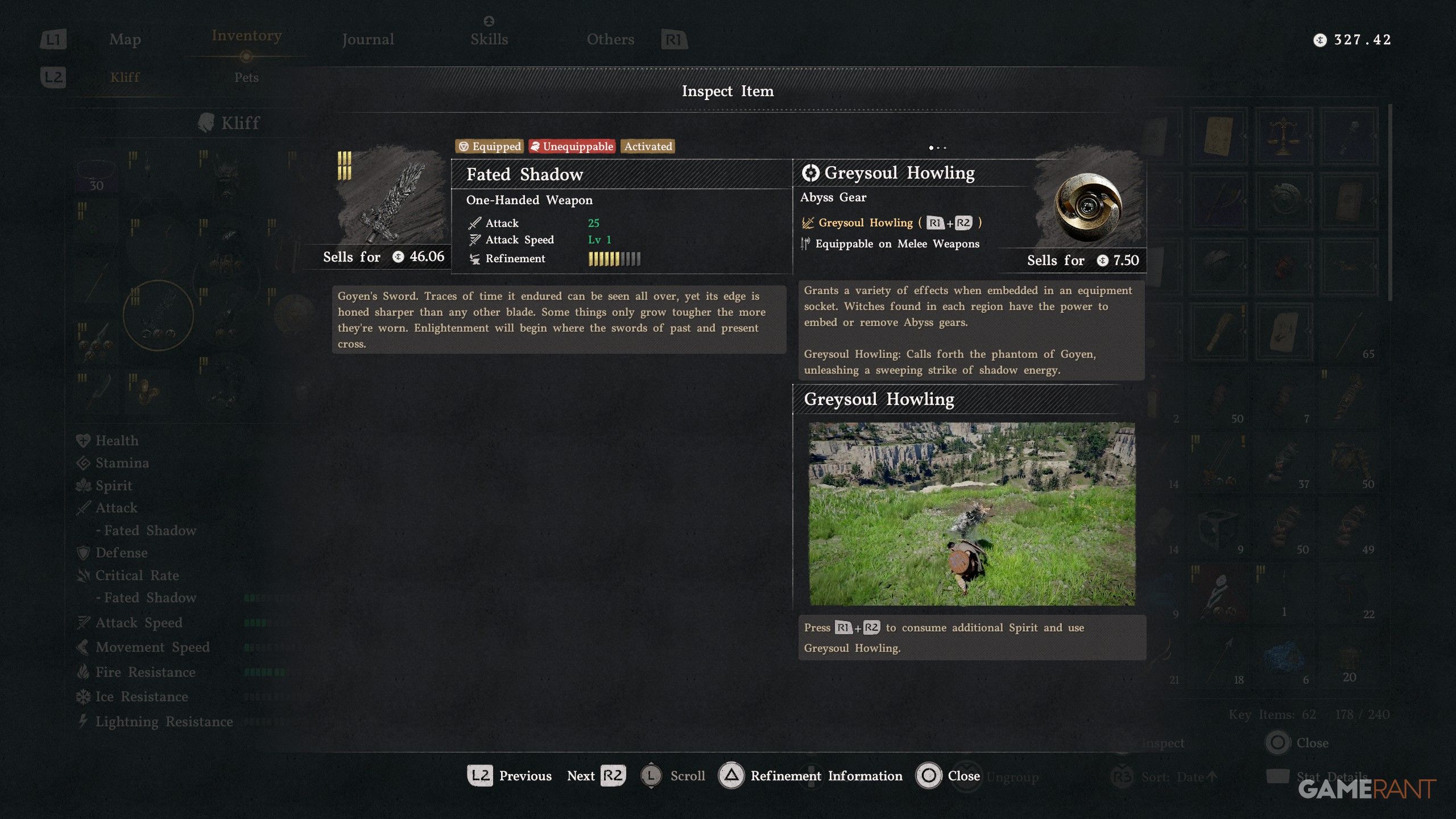The image size is (1456, 819).
Task: Click the Greysoul Howling preview video thumbnail
Action: (972, 514)
